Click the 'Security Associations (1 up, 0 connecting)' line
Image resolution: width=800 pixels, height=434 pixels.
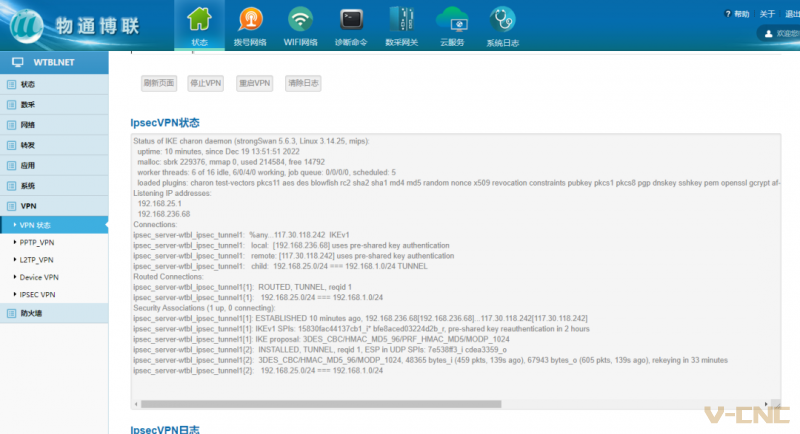204,308
